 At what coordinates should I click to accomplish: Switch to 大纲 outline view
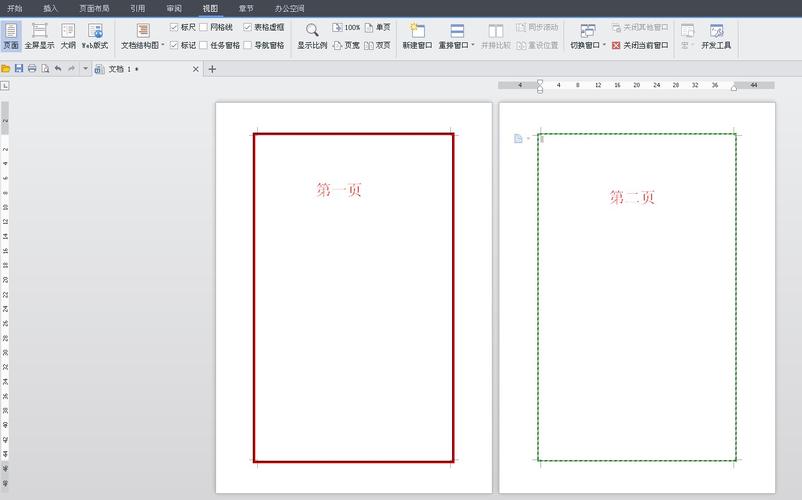pyautogui.click(x=68, y=36)
